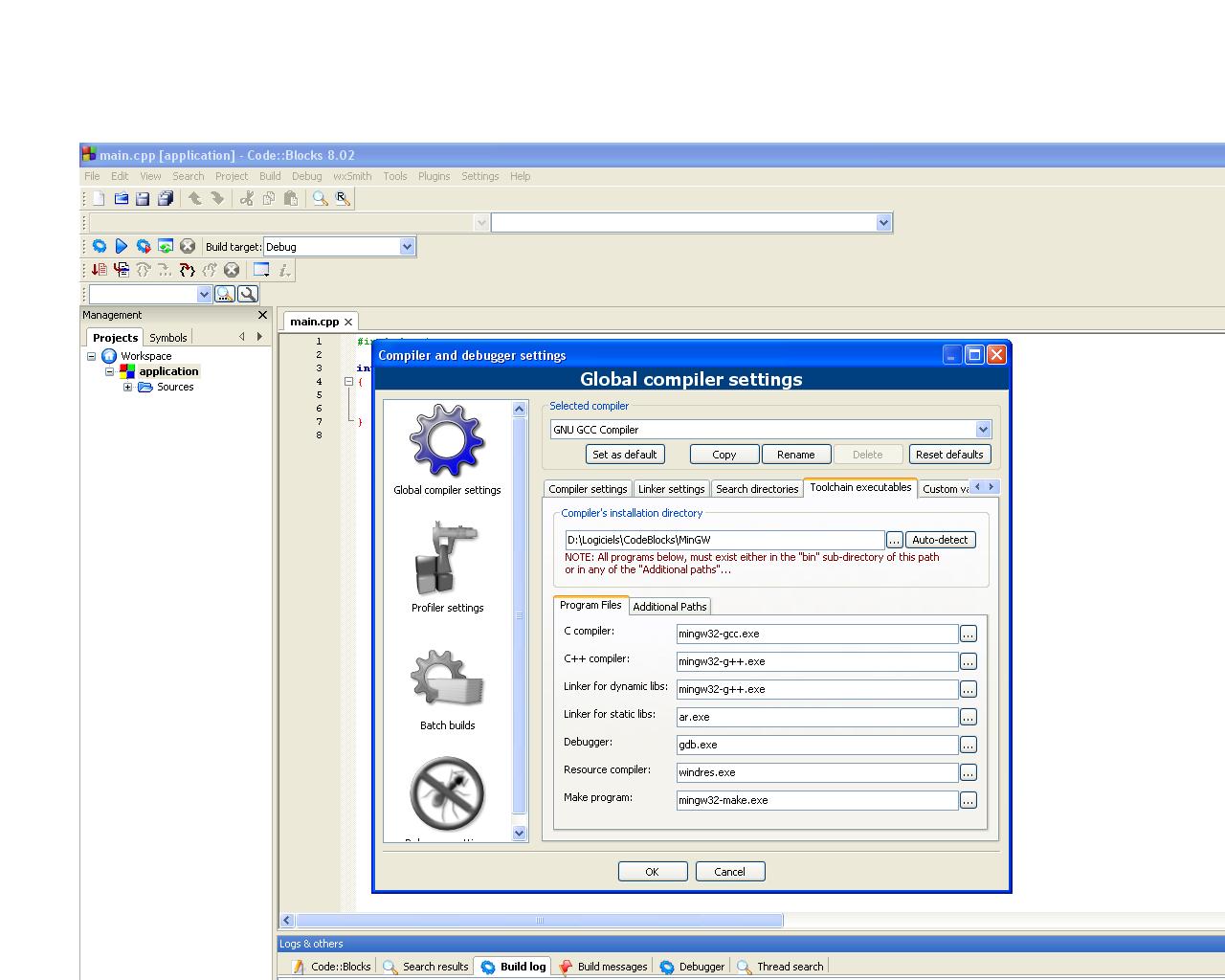Browse for the C compiler executable
Viewport: 1225px width, 980px height.
(x=969, y=634)
